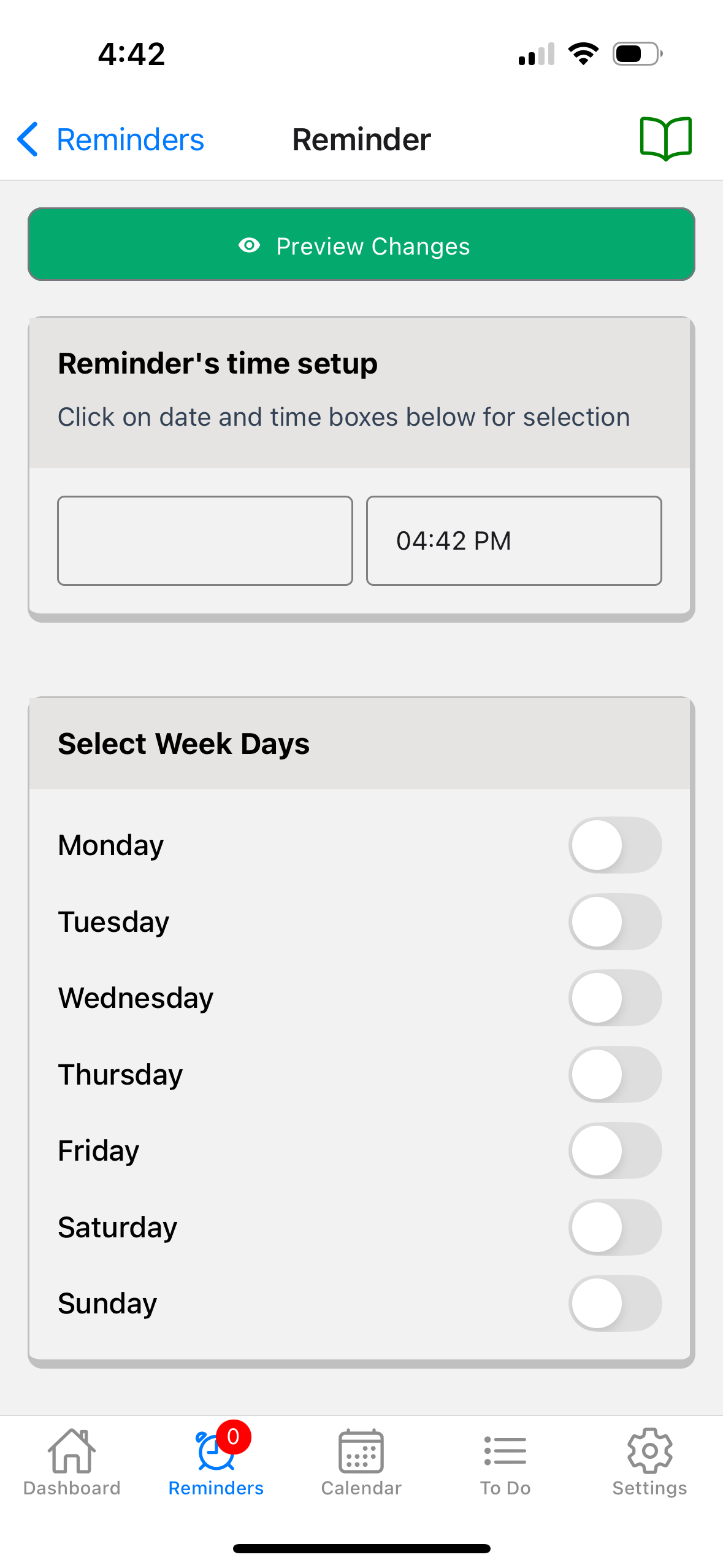Turn on the Wednesday switch
This screenshot has height=1568, width=723.
point(615,997)
